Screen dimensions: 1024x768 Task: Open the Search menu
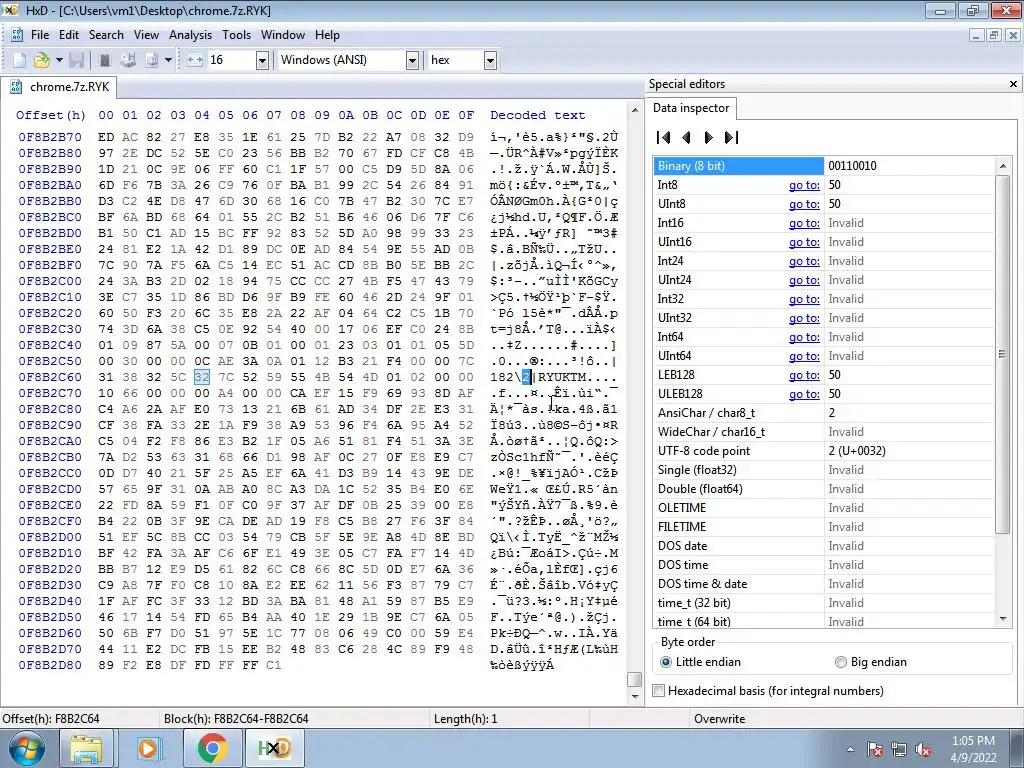(106, 35)
